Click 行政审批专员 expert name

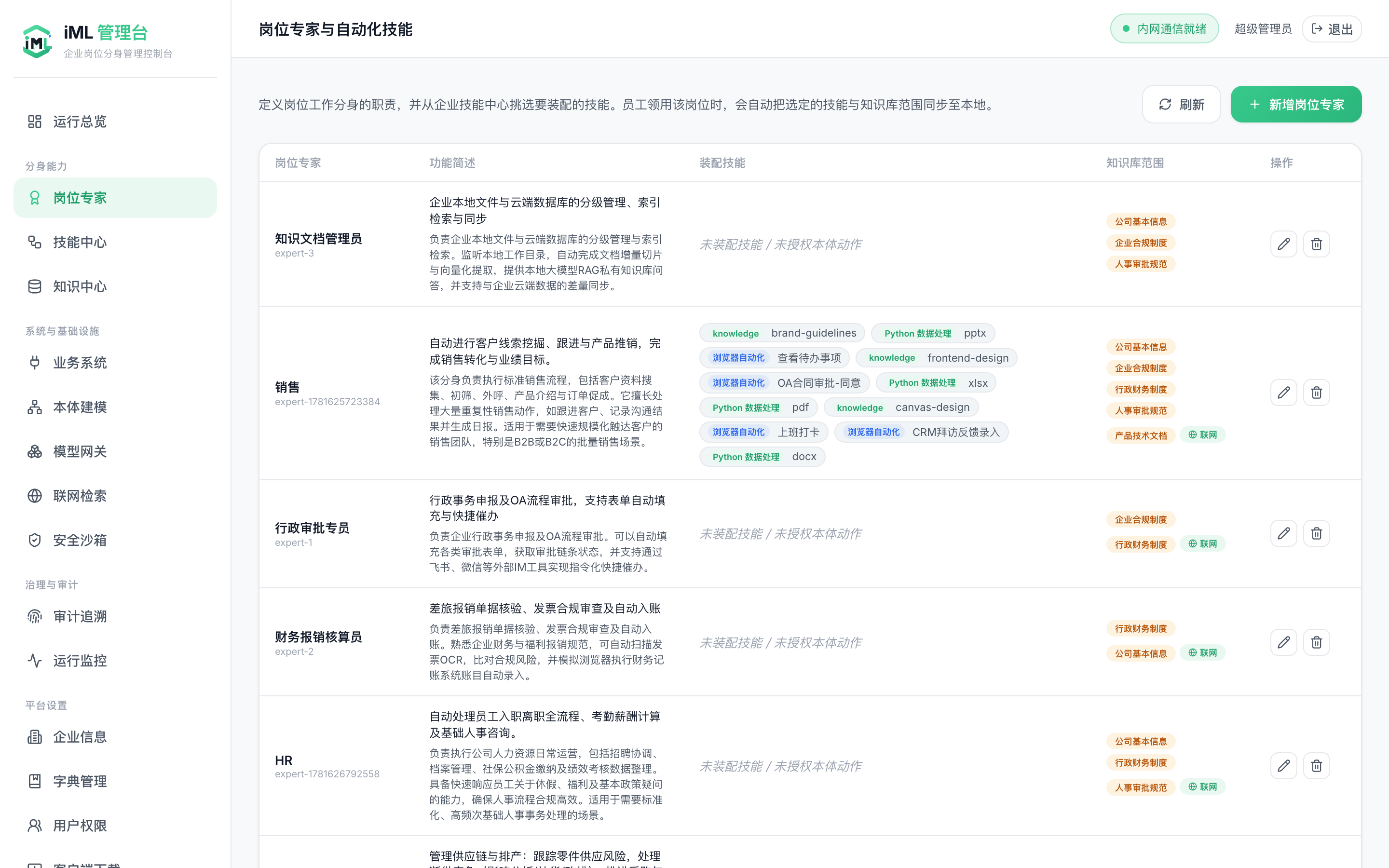point(312,528)
